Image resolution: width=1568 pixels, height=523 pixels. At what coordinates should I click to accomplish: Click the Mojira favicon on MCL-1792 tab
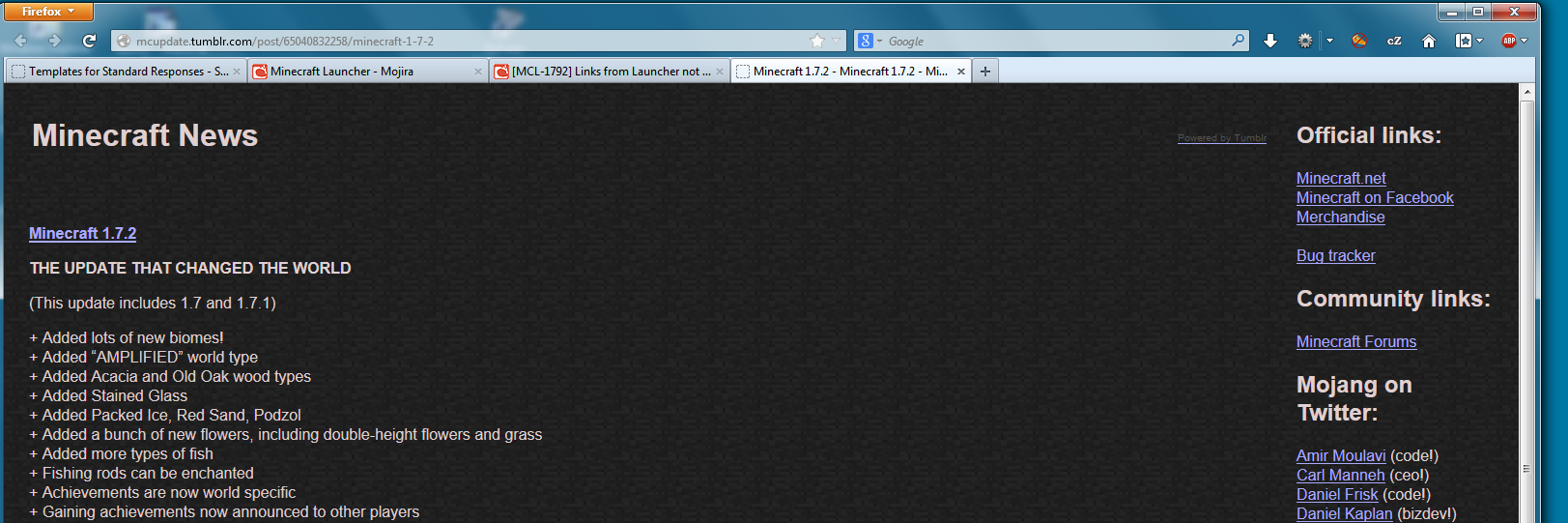(501, 72)
